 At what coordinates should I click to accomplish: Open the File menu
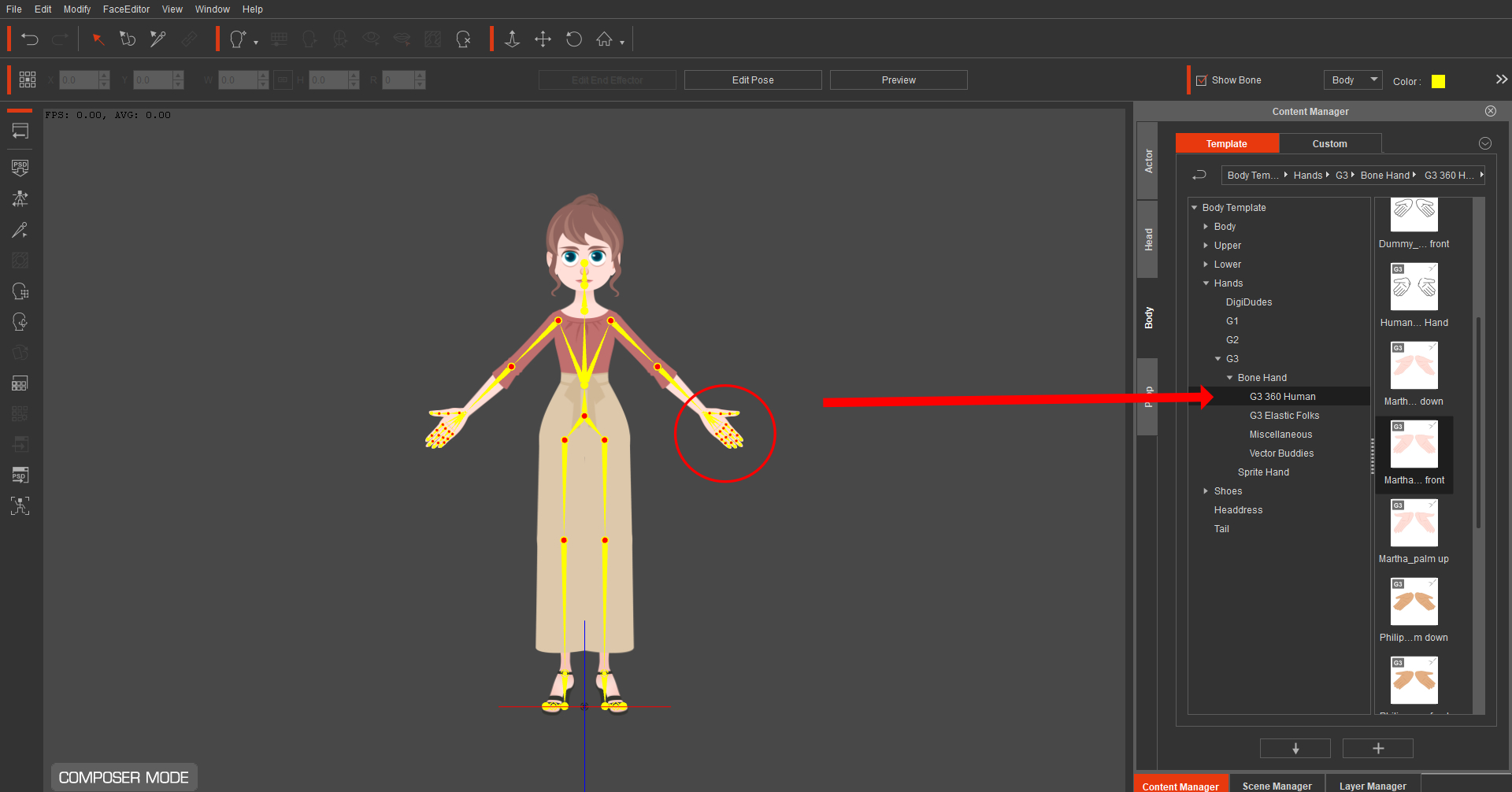click(14, 9)
